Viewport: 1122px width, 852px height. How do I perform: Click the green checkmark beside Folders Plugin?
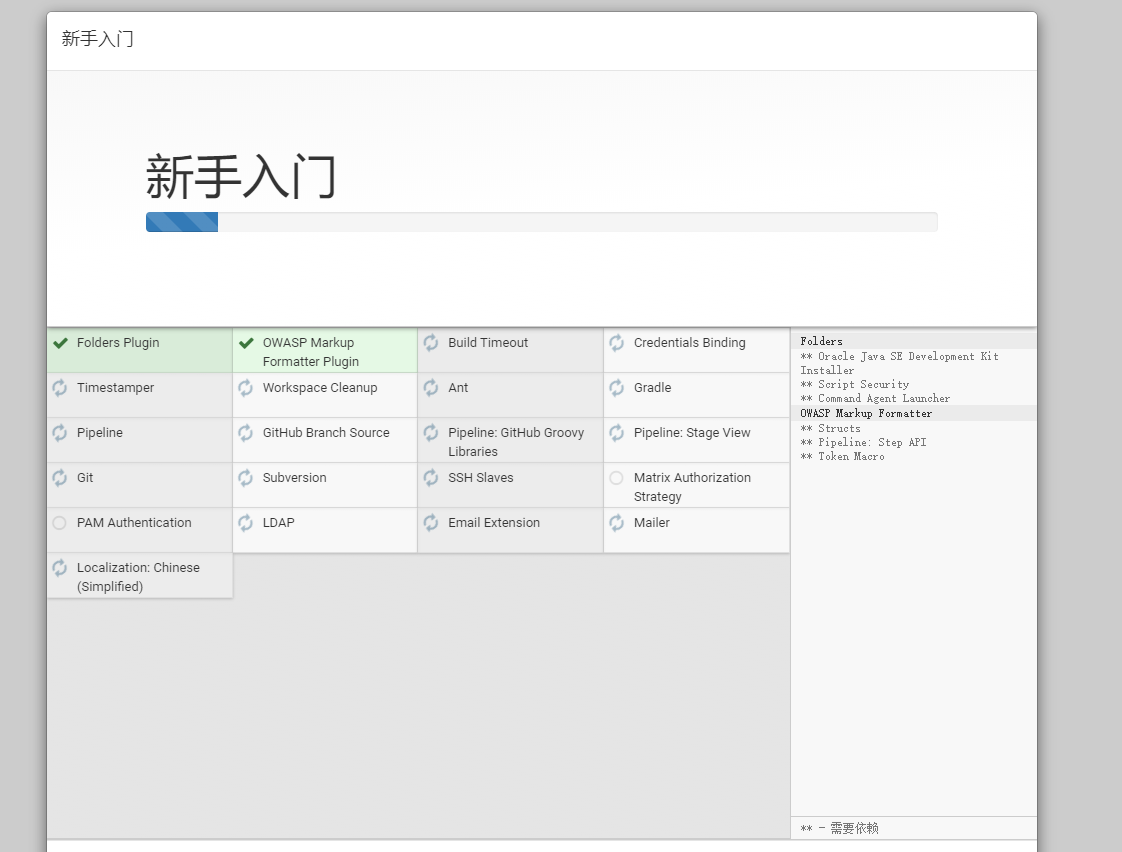[61, 343]
